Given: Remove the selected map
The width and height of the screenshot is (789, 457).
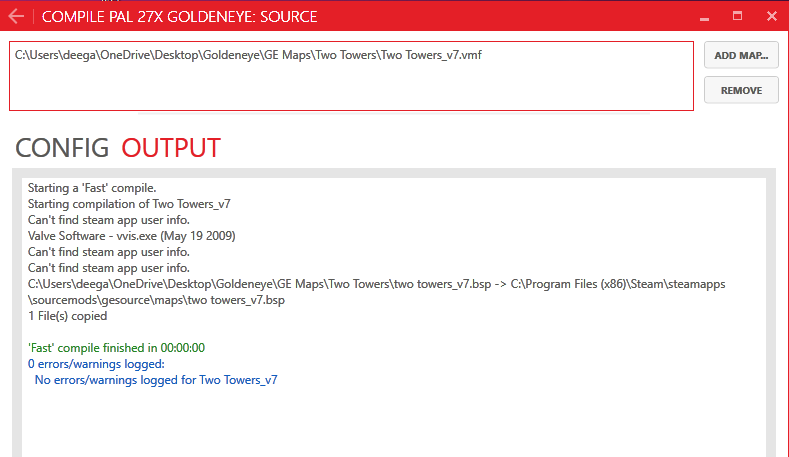Looking at the screenshot, I should point(741,90).
